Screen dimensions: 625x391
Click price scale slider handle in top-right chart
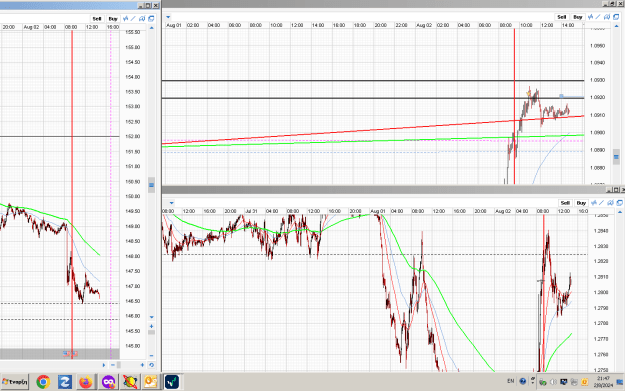617,157
